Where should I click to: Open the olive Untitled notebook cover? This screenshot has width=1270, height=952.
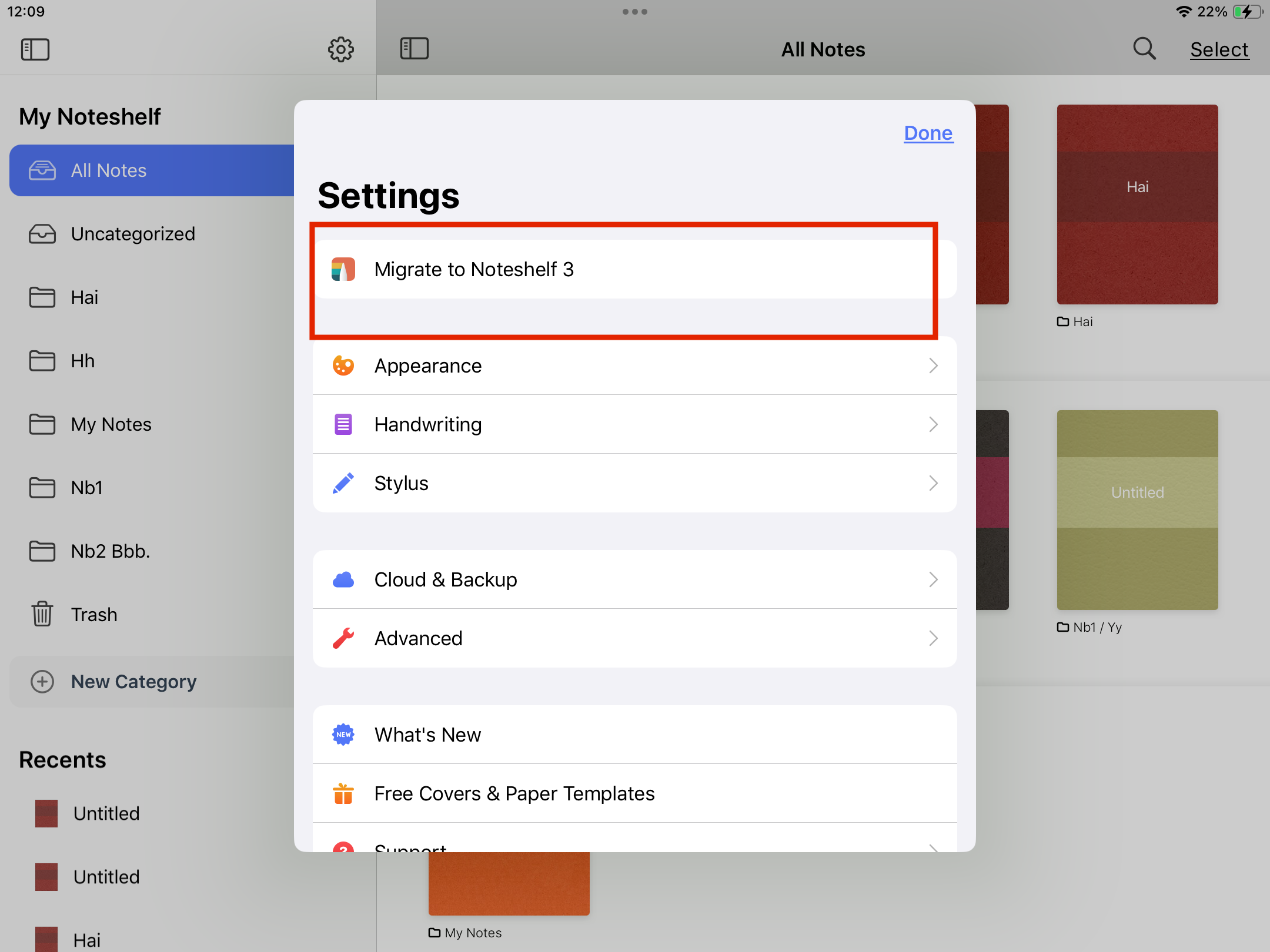(1138, 510)
